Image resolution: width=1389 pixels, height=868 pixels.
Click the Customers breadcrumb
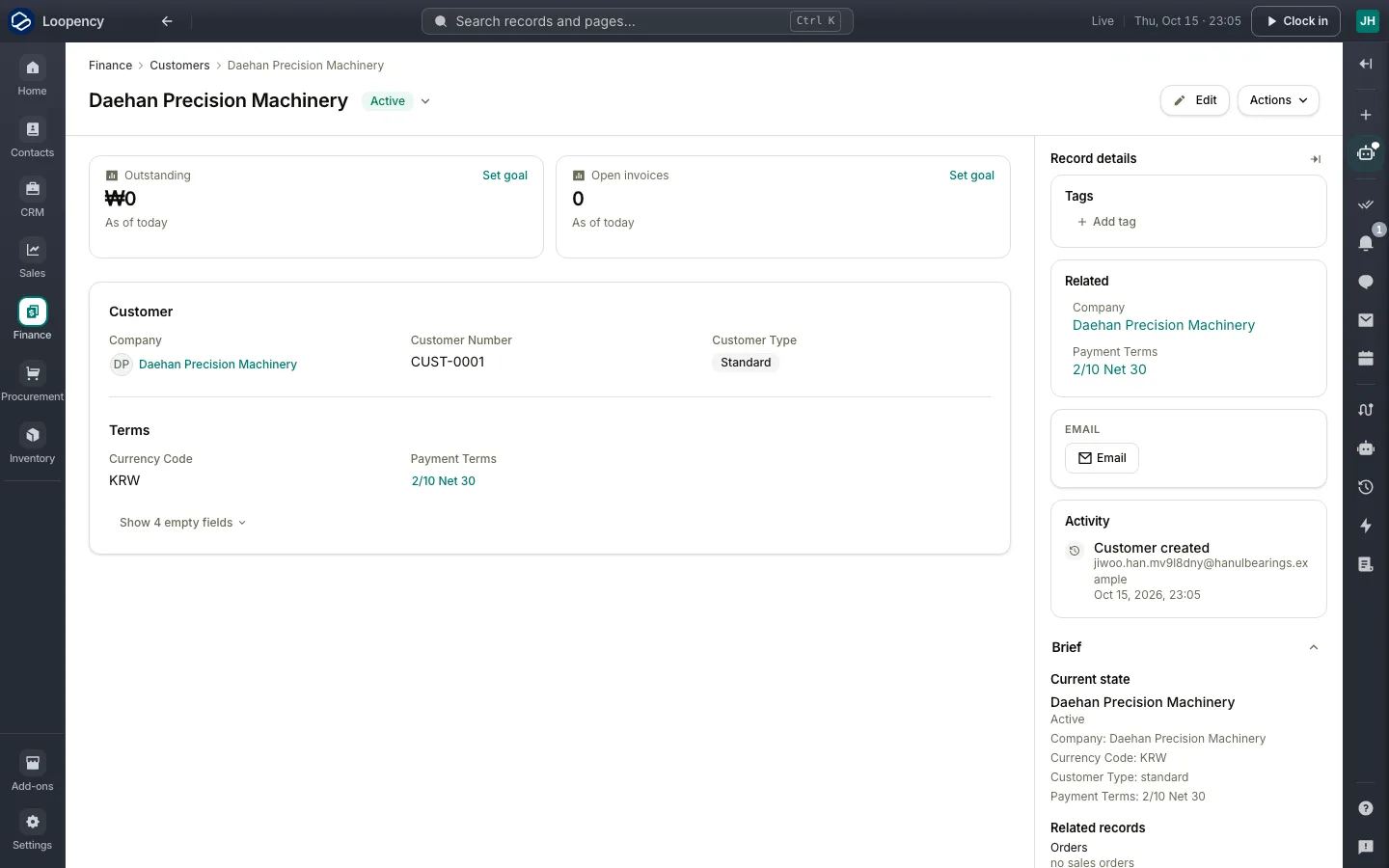click(x=179, y=66)
